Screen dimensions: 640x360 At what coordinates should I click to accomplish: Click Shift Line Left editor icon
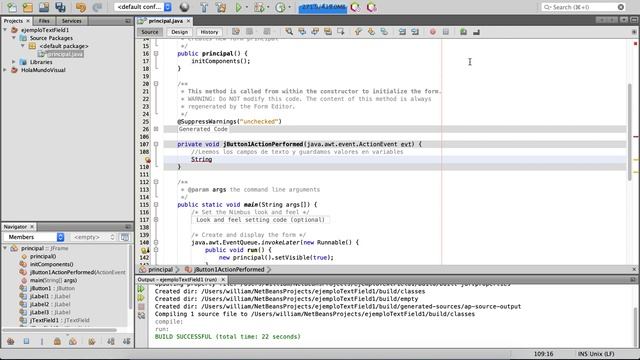tap(402, 32)
